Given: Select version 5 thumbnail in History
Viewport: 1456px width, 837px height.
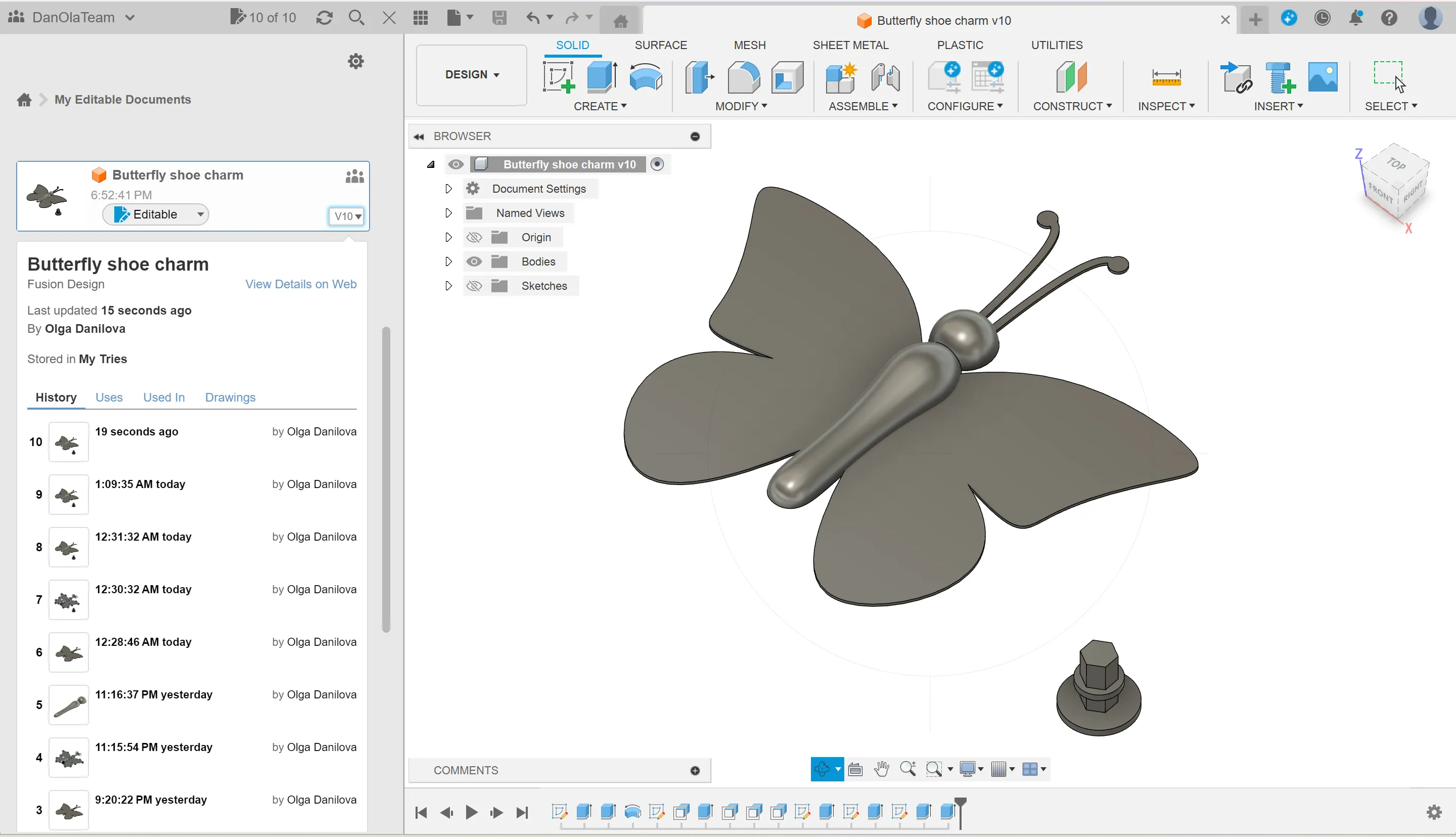Looking at the screenshot, I should (x=68, y=705).
